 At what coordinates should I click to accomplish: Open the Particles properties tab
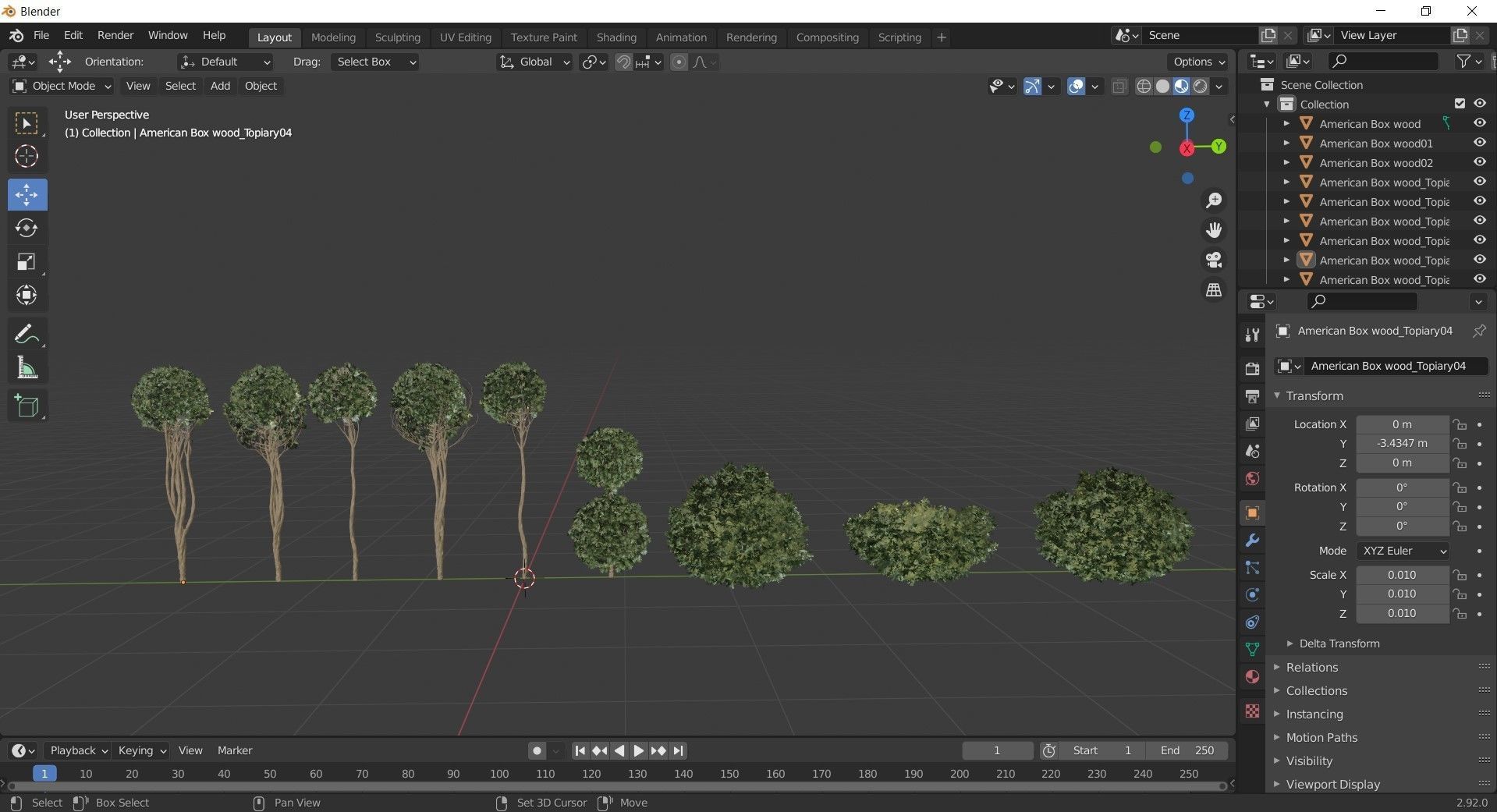(x=1252, y=567)
